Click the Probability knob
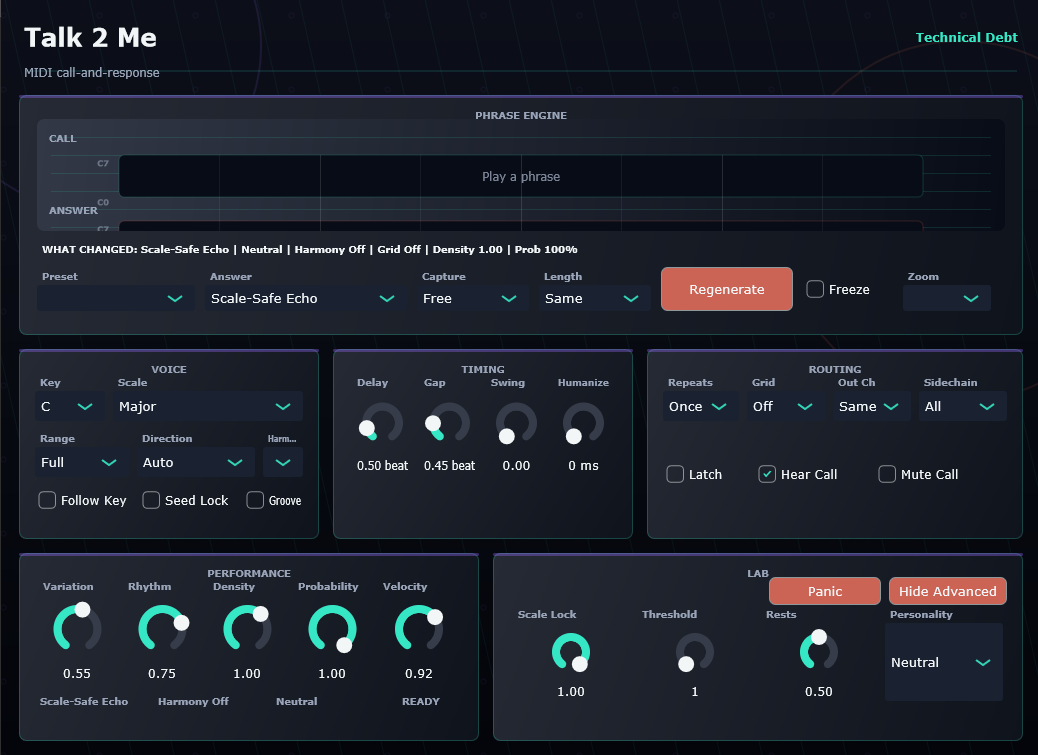 [x=332, y=629]
